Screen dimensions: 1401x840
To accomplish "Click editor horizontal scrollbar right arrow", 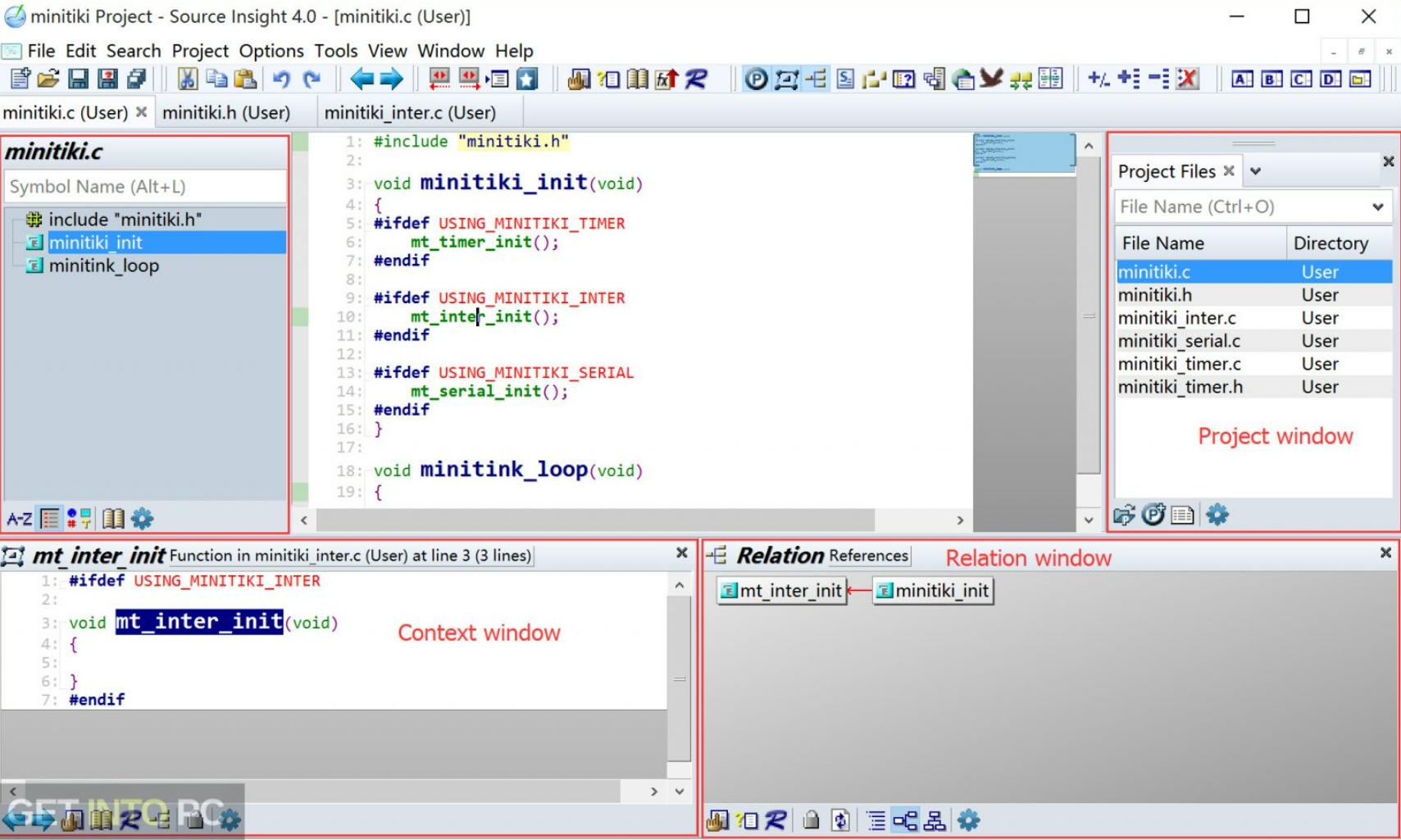I will click(x=959, y=520).
